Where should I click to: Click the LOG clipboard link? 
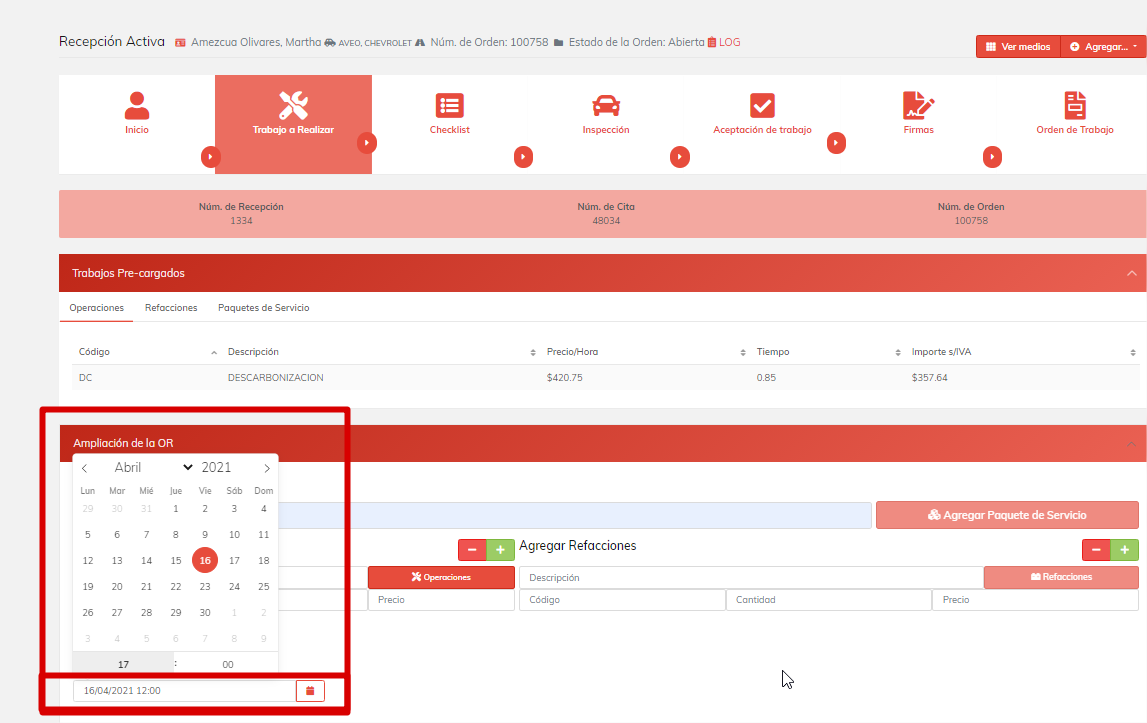[x=724, y=43]
